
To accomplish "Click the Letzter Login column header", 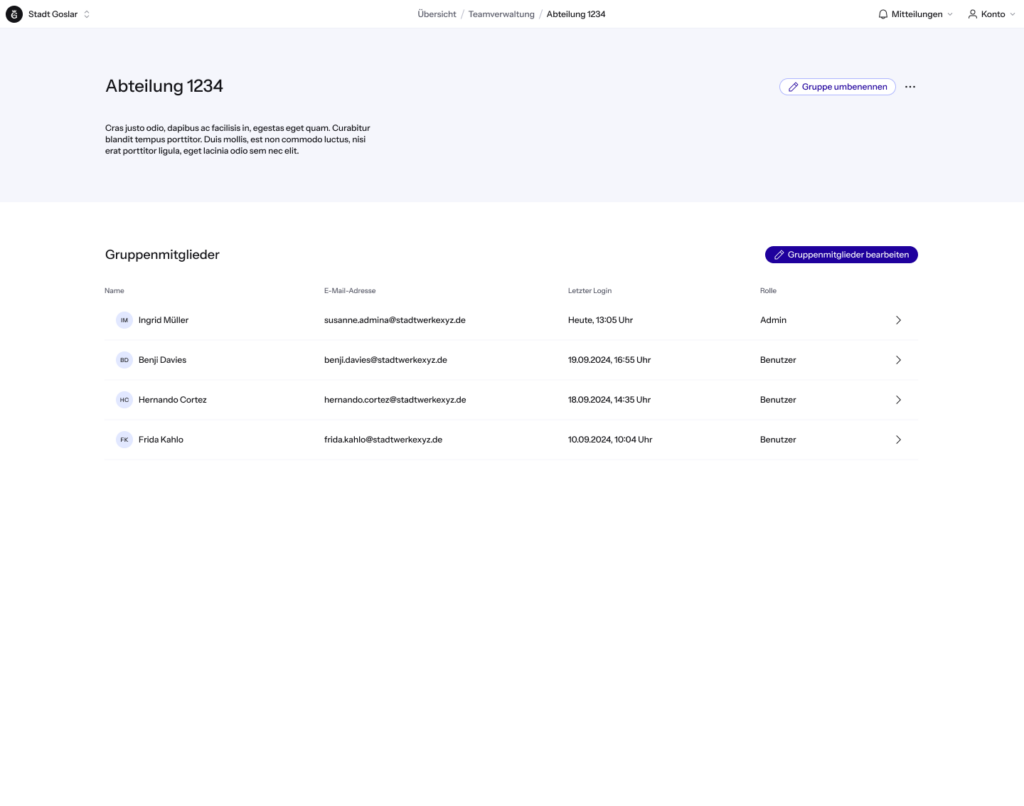I will (x=590, y=291).
